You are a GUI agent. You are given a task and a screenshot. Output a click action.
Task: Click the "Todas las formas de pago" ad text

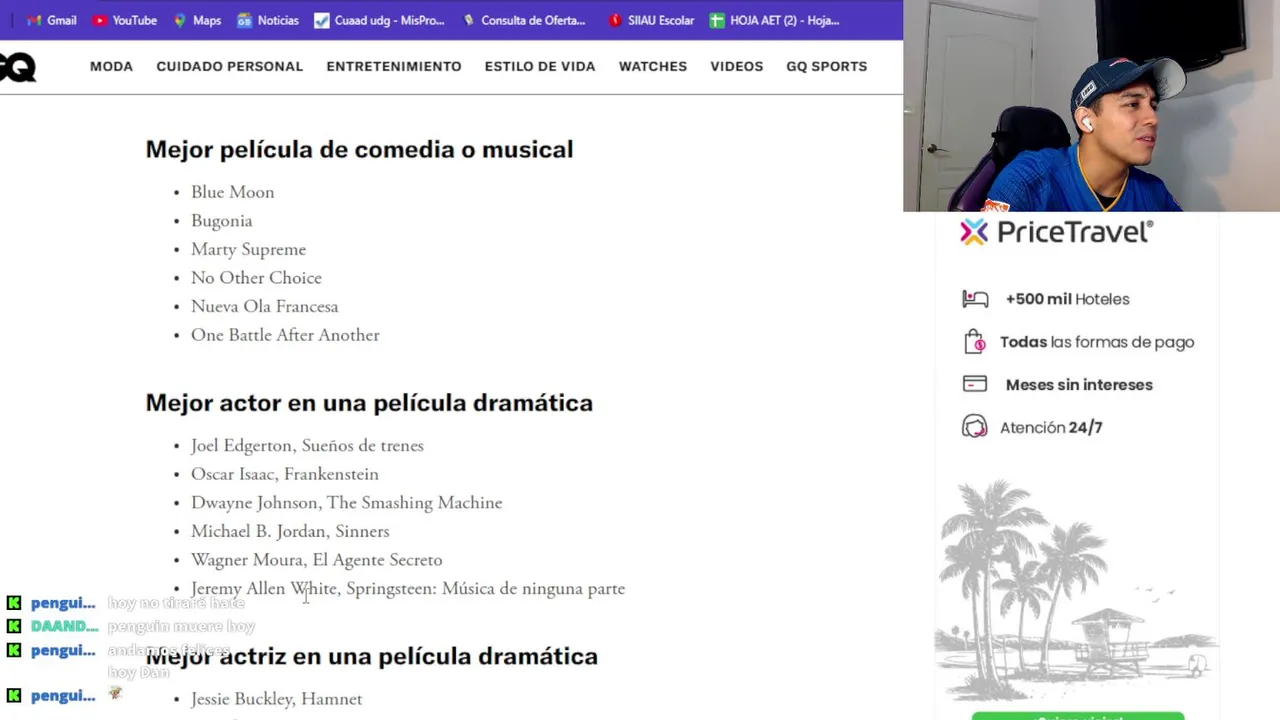pos(1097,342)
